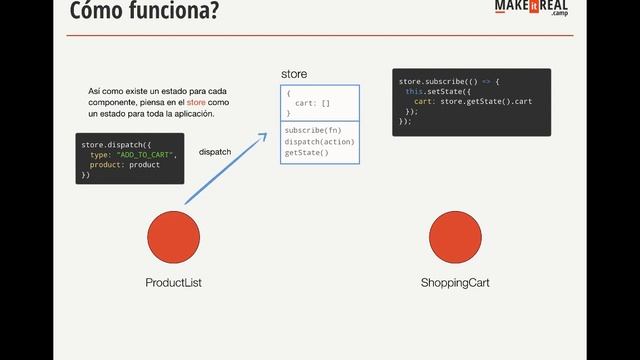This screenshot has width=640, height=360.
Task: Click 'Así como existe un estado' paragraph line
Action: click(157, 91)
